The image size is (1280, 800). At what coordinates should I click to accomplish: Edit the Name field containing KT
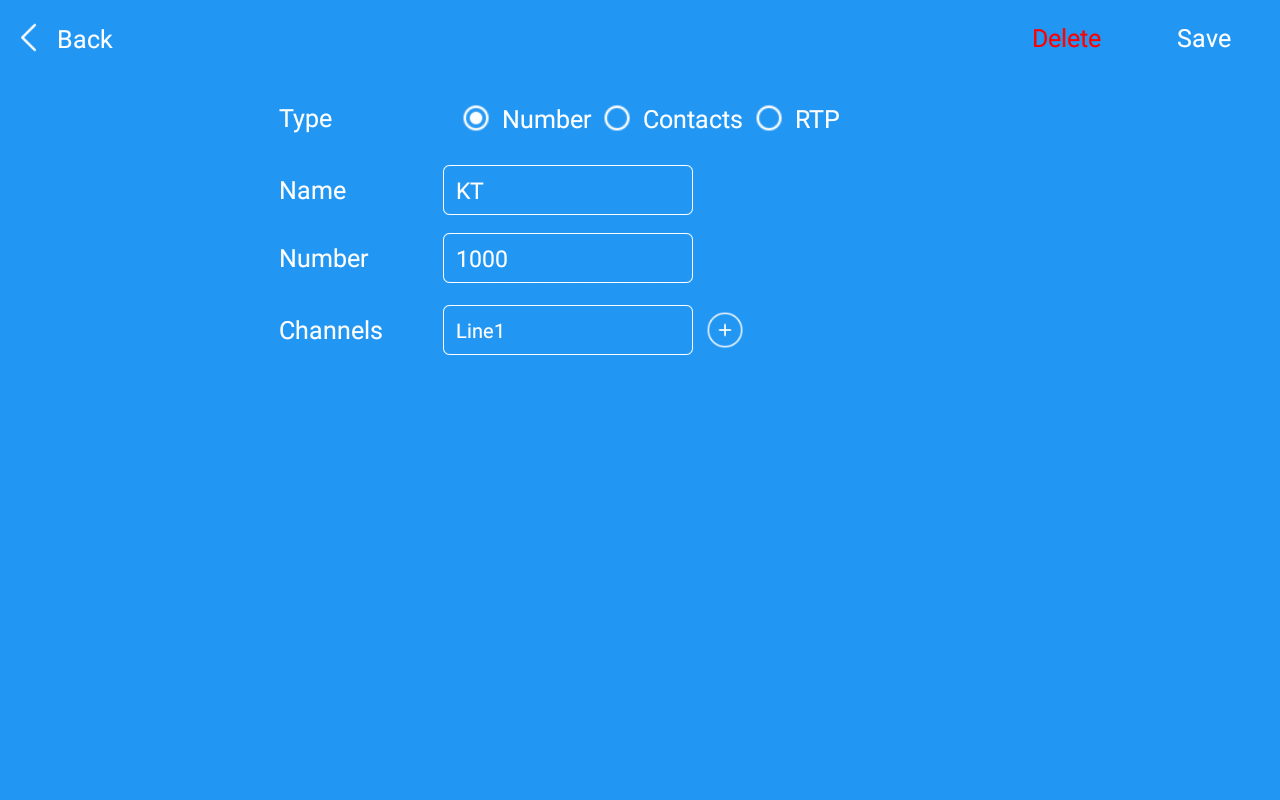coord(568,190)
